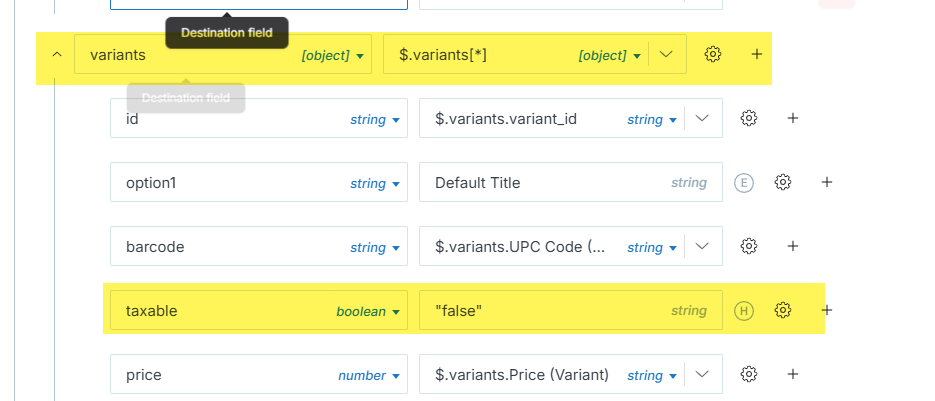Change taxable data type from boolean
Screen dimensions: 935x401
(x=367, y=311)
